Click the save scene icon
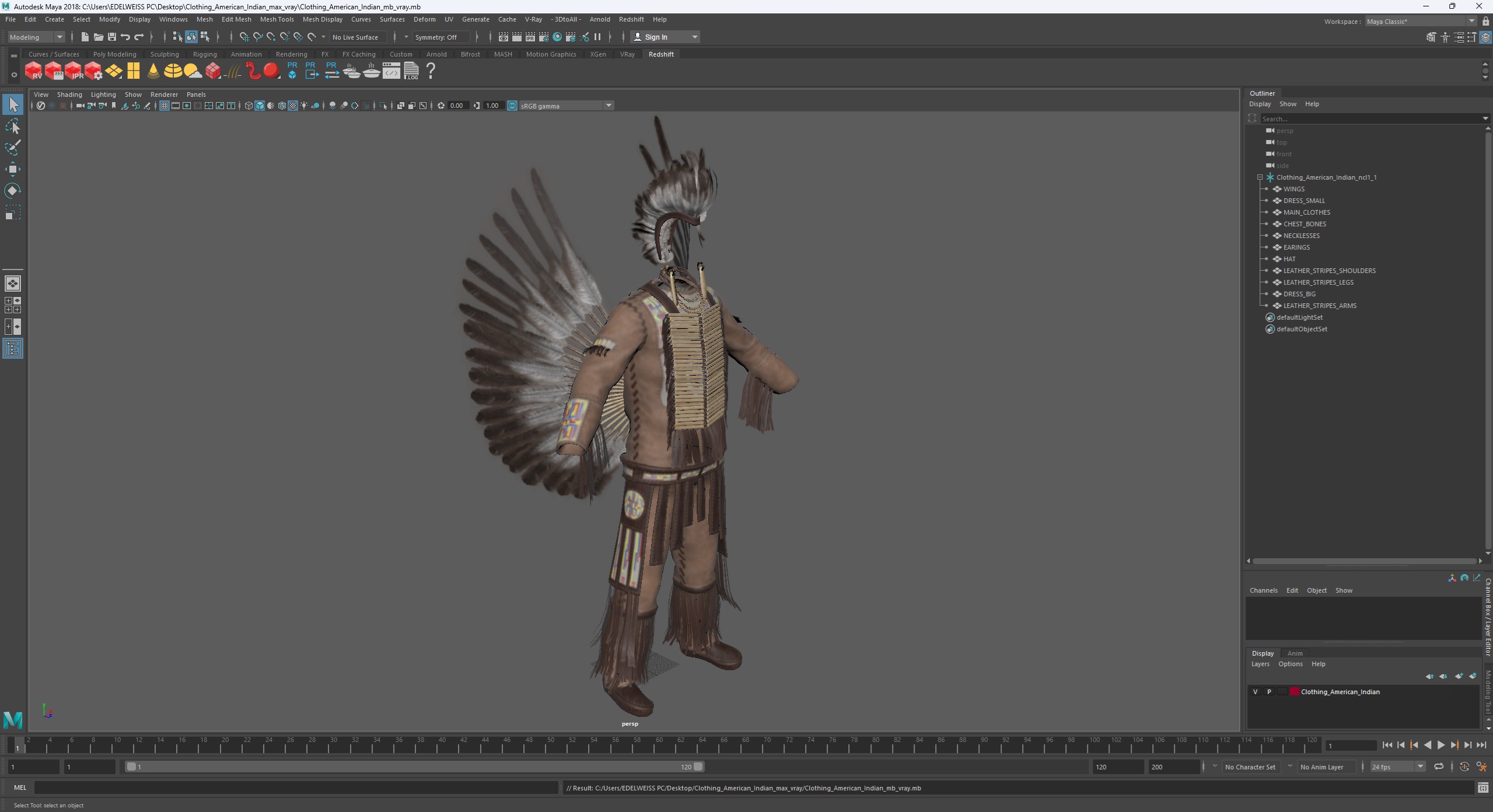 pyautogui.click(x=112, y=37)
